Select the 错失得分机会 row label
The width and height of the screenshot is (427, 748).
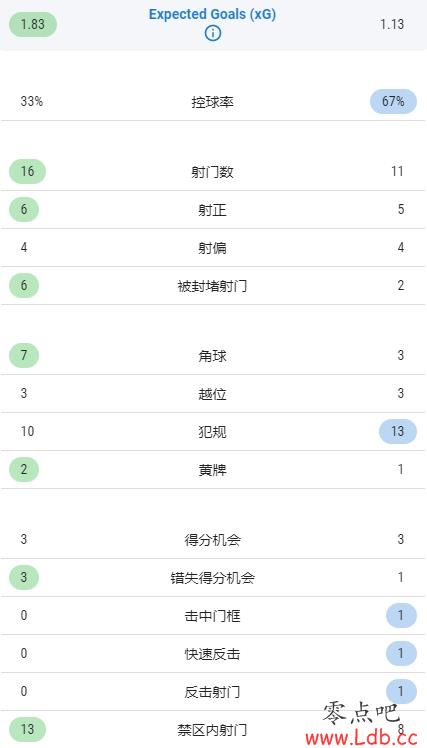(213, 578)
